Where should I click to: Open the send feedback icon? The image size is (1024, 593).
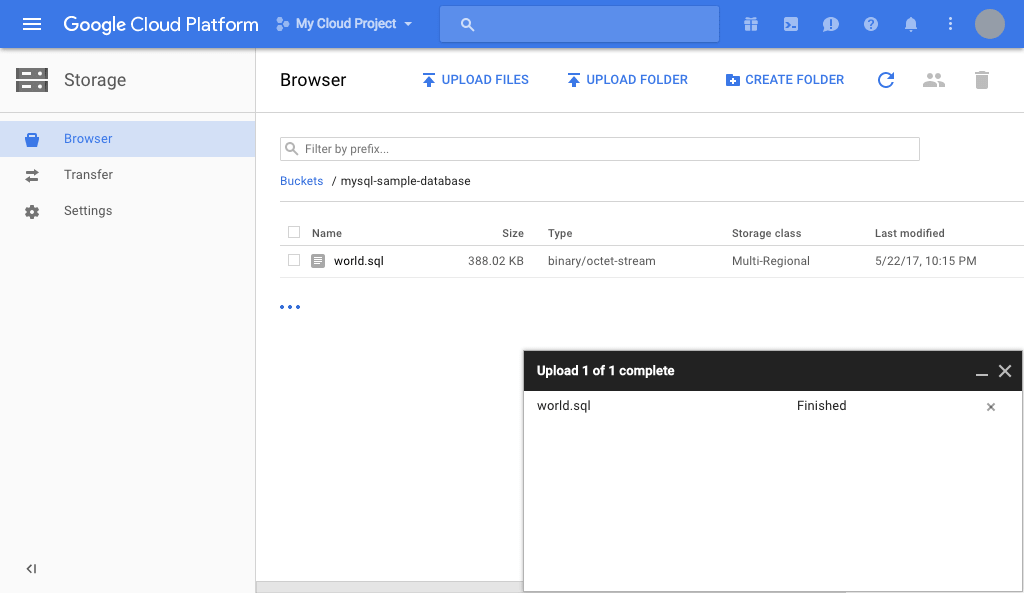click(x=831, y=24)
